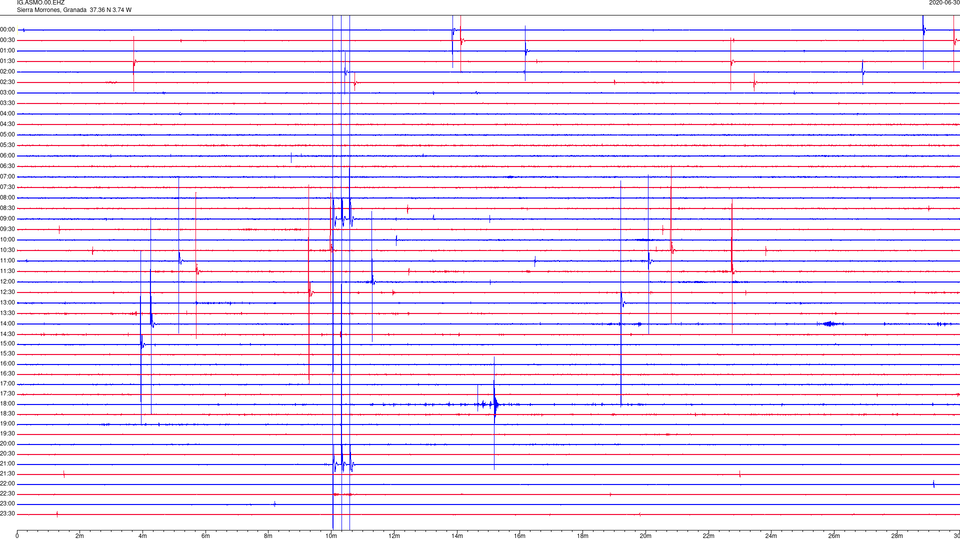960x540 pixels.
Task: Click the 18:00 trace time label
Action: (7, 404)
